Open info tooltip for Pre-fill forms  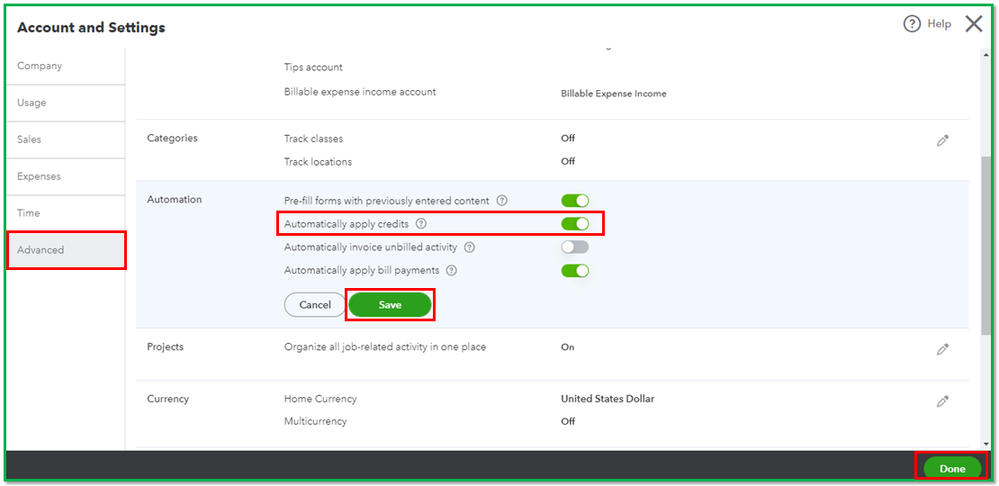tap(502, 201)
